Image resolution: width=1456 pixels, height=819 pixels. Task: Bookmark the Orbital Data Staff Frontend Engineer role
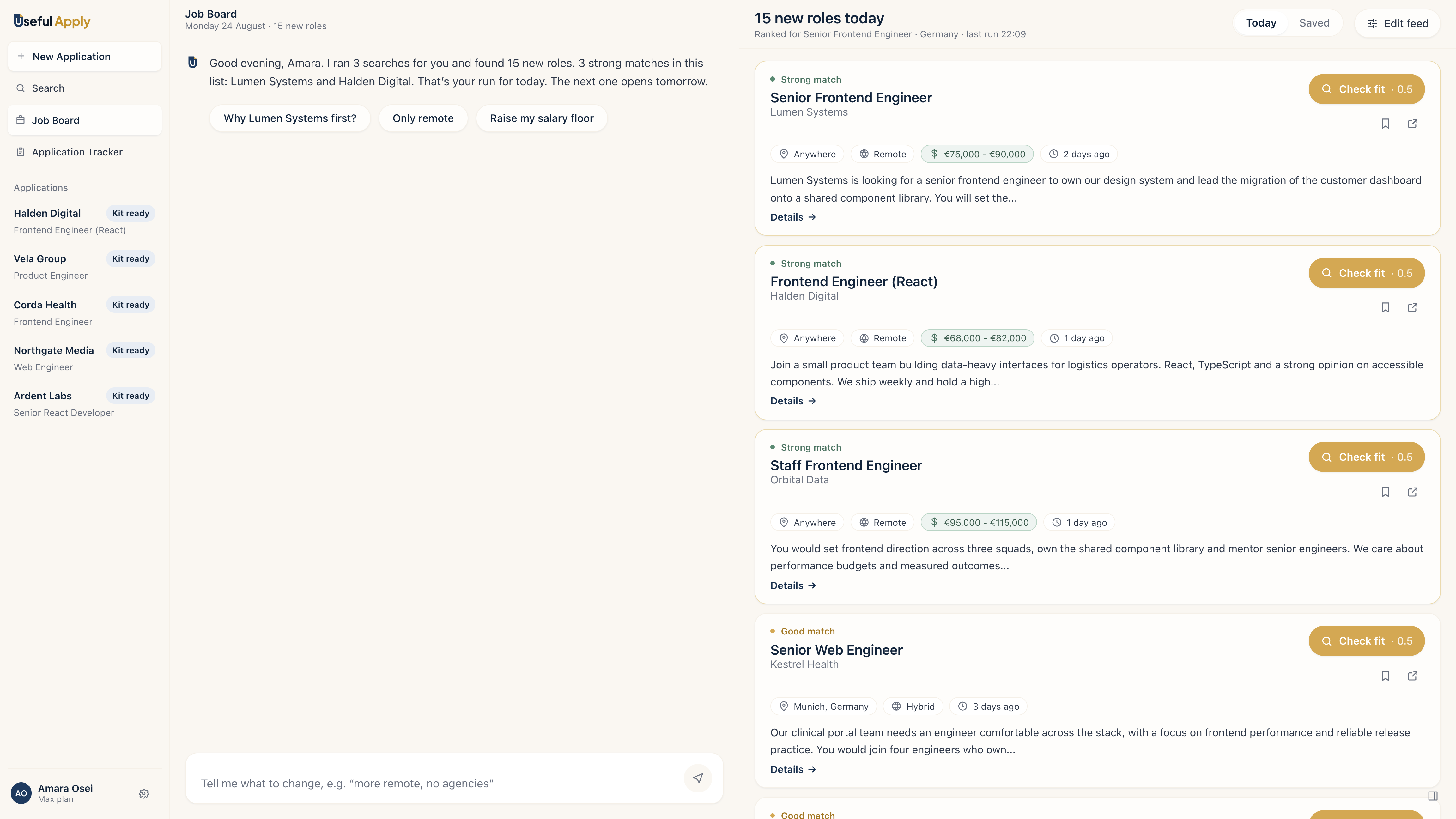pos(1385,492)
